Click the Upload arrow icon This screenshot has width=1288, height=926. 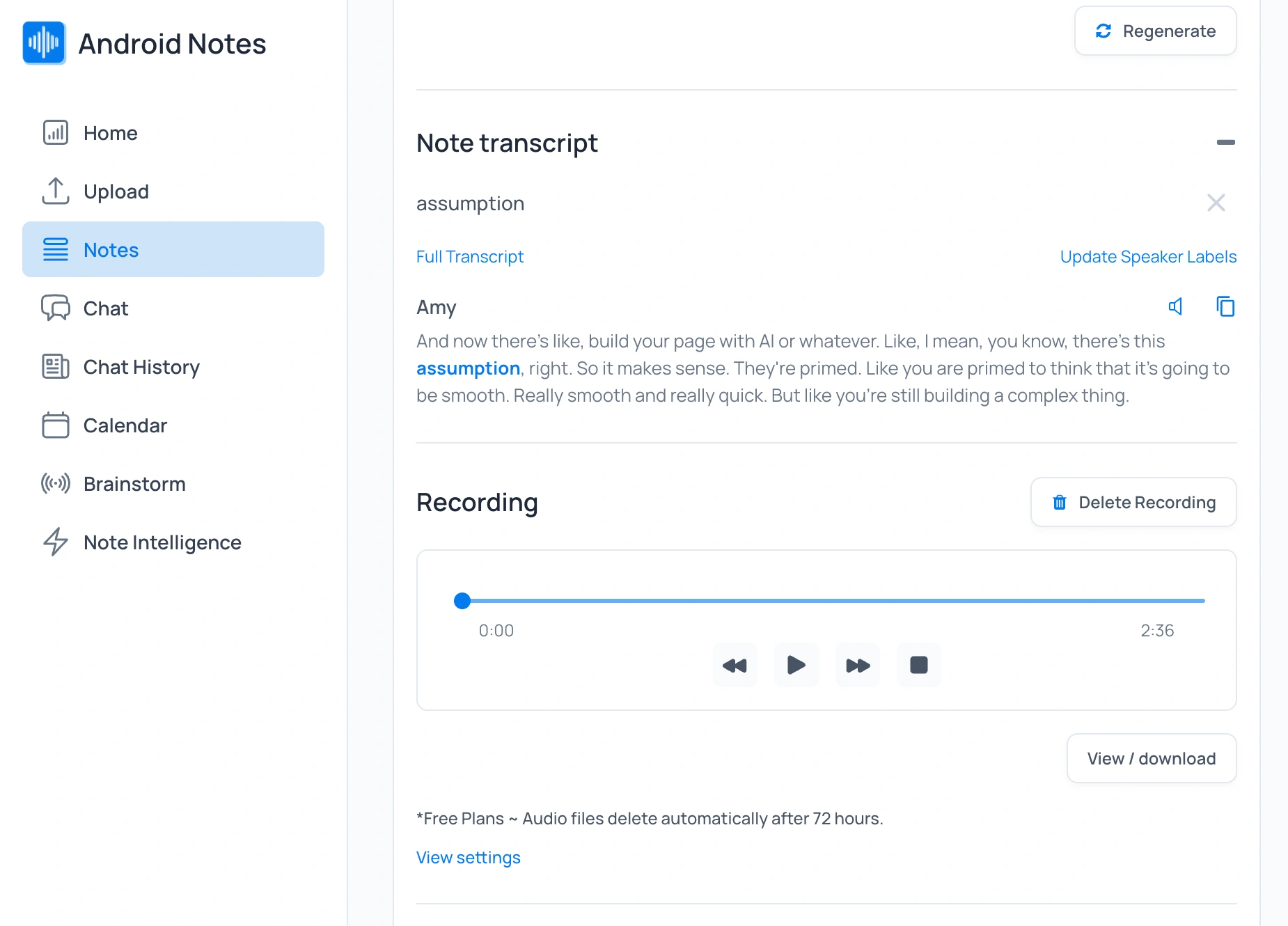pos(56,191)
